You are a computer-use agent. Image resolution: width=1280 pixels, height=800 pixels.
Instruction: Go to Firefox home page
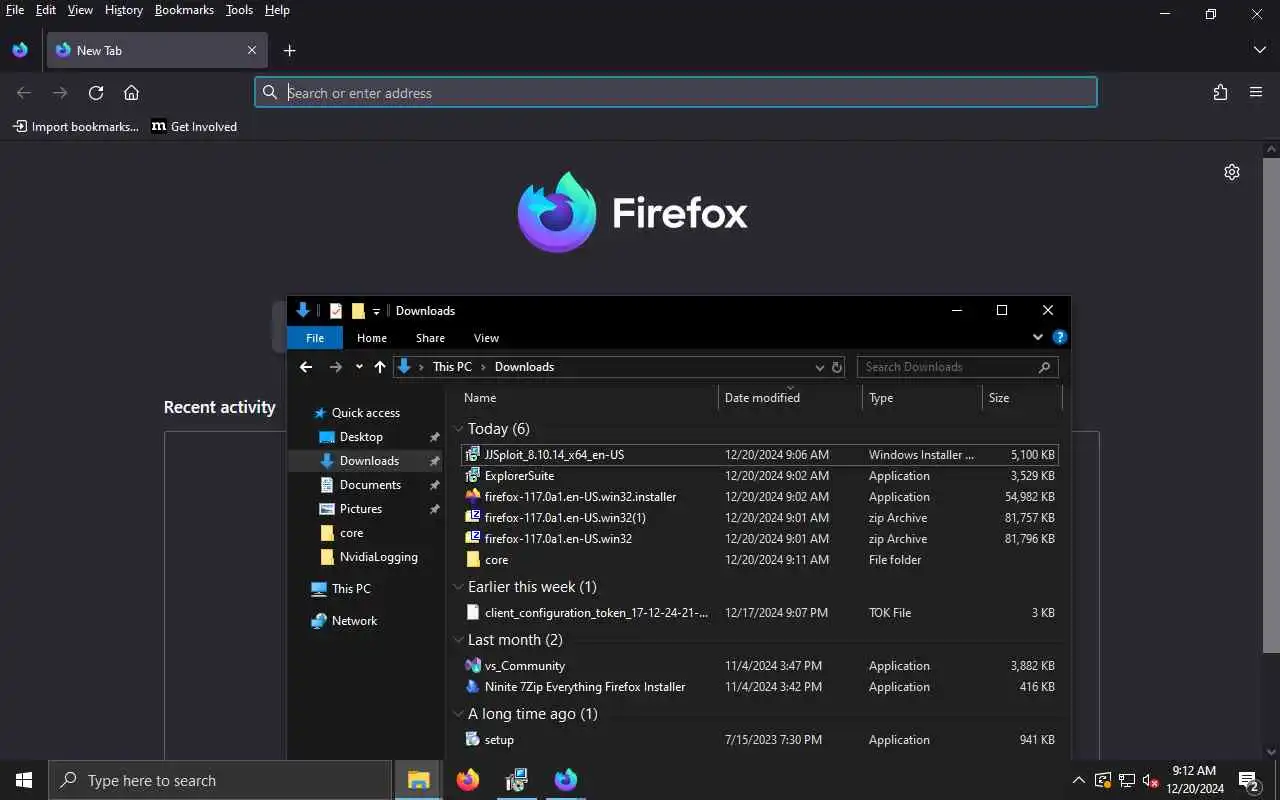(131, 93)
